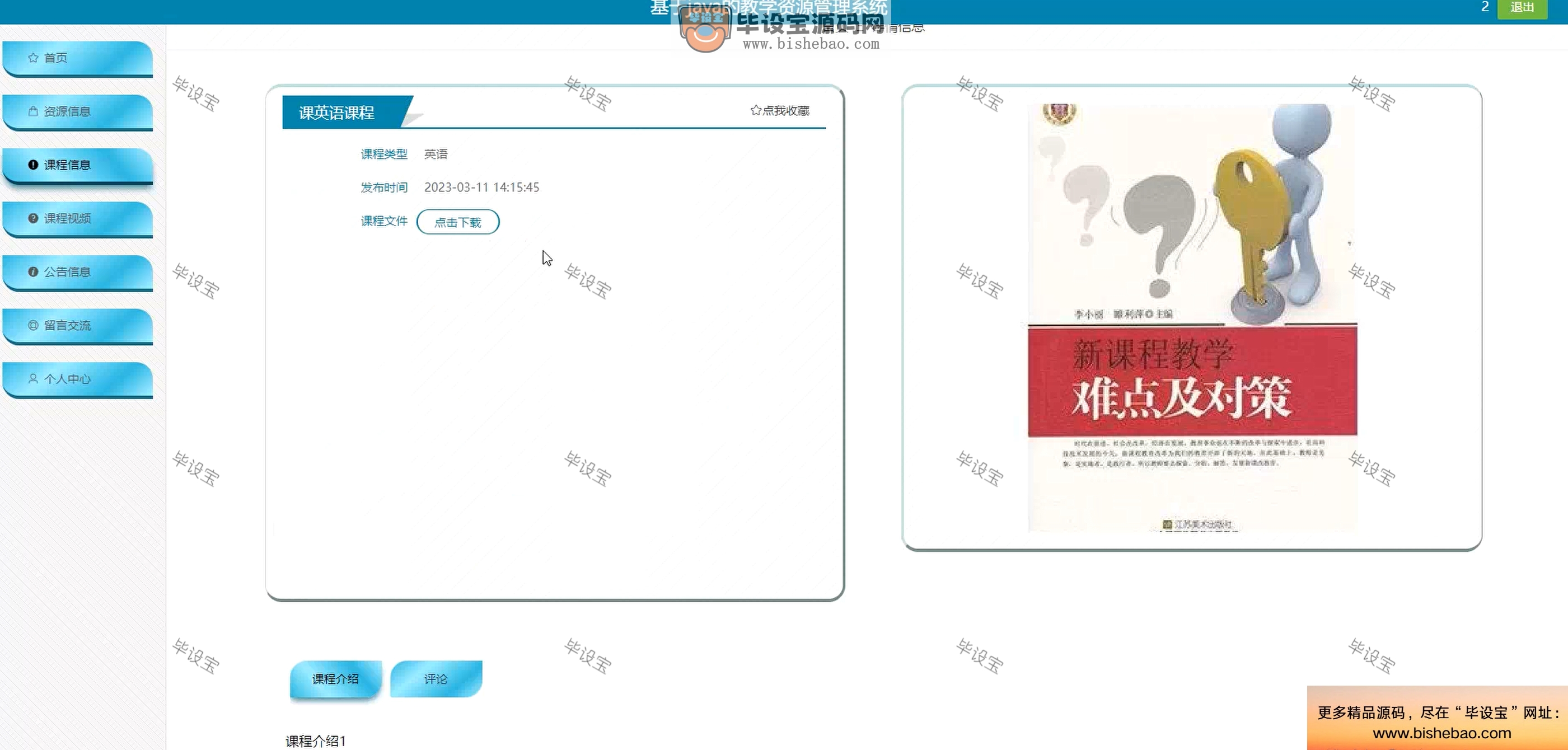Viewport: 1568px width, 750px height.
Task: Open 留言交流 from the sidebar
Action: pyautogui.click(x=78, y=326)
